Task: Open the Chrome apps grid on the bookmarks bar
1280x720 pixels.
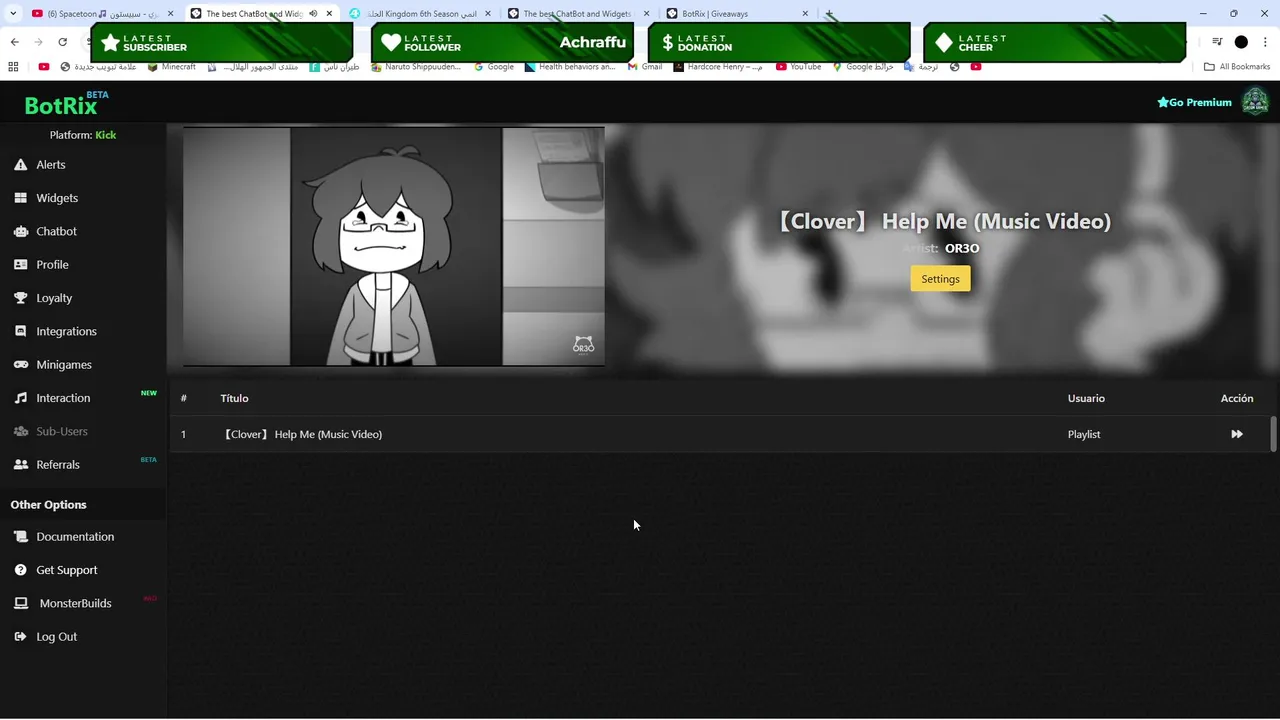Action: click(x=13, y=67)
